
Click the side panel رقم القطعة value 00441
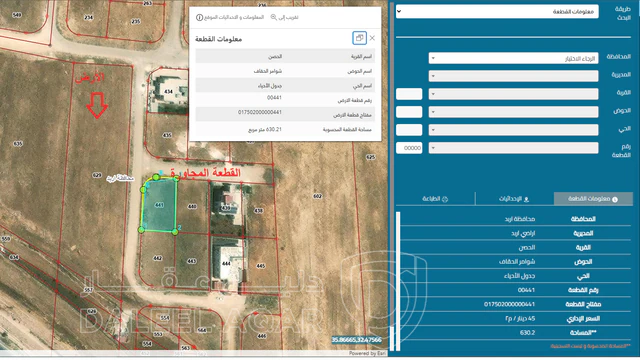(x=526, y=290)
